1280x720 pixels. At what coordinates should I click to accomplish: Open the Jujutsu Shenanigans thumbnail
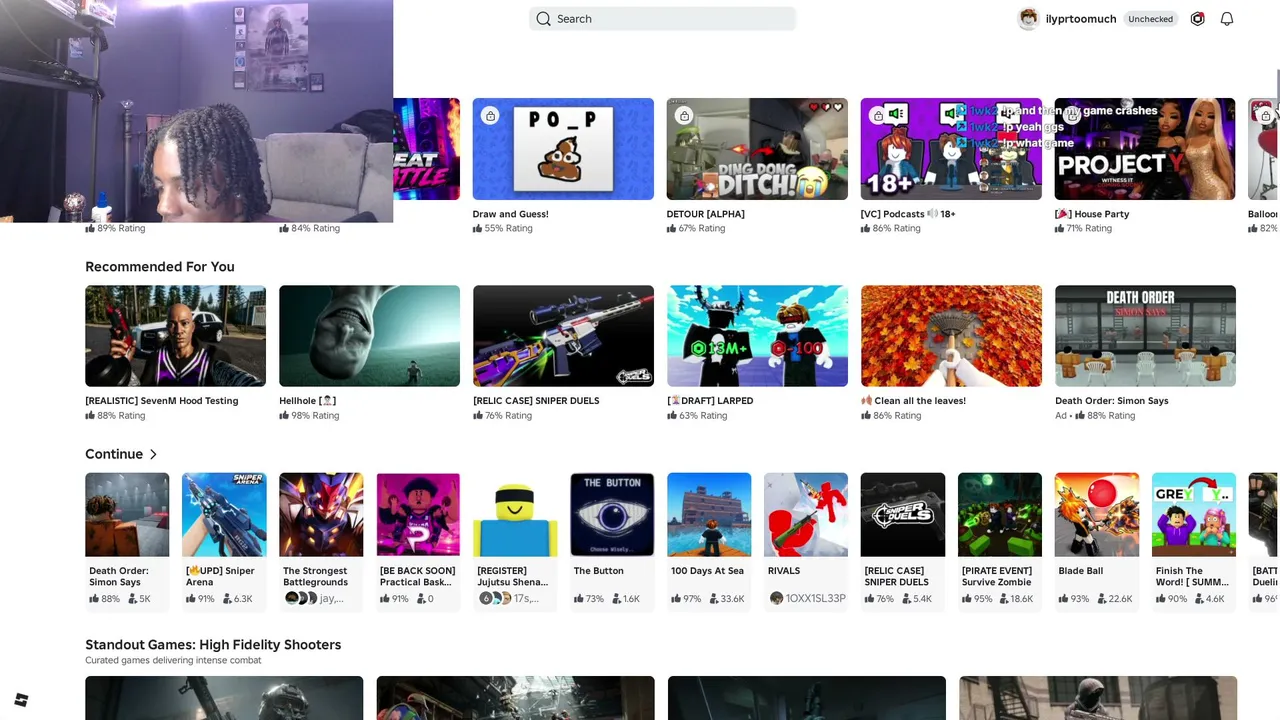point(515,515)
